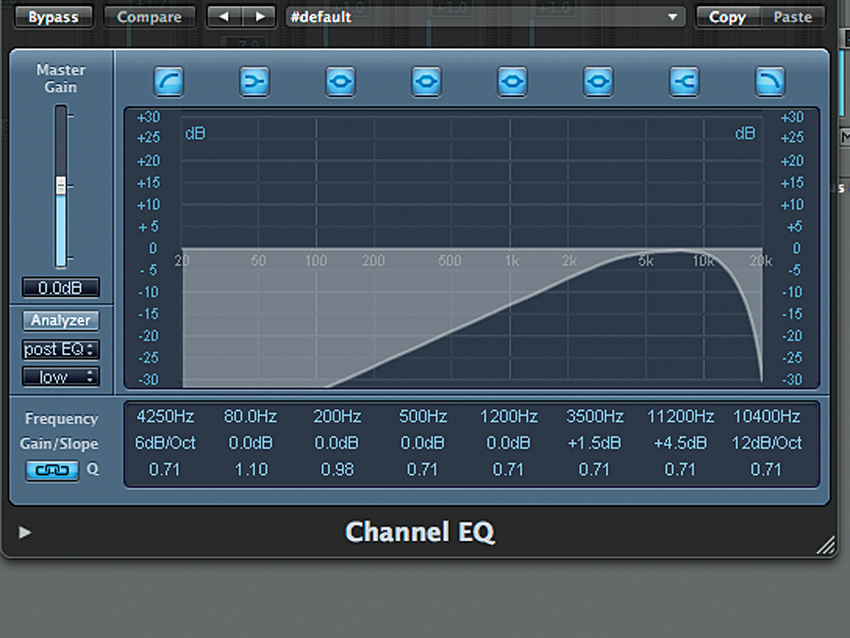Toggle the low-pass filter band button

pos(770,82)
